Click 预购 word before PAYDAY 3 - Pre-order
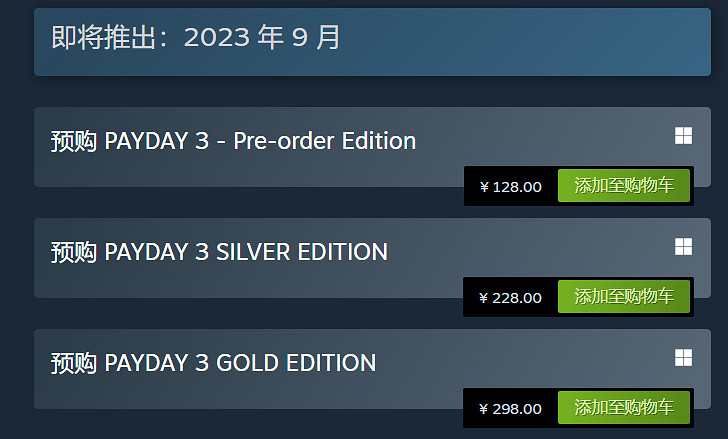728x439 pixels. [73, 141]
